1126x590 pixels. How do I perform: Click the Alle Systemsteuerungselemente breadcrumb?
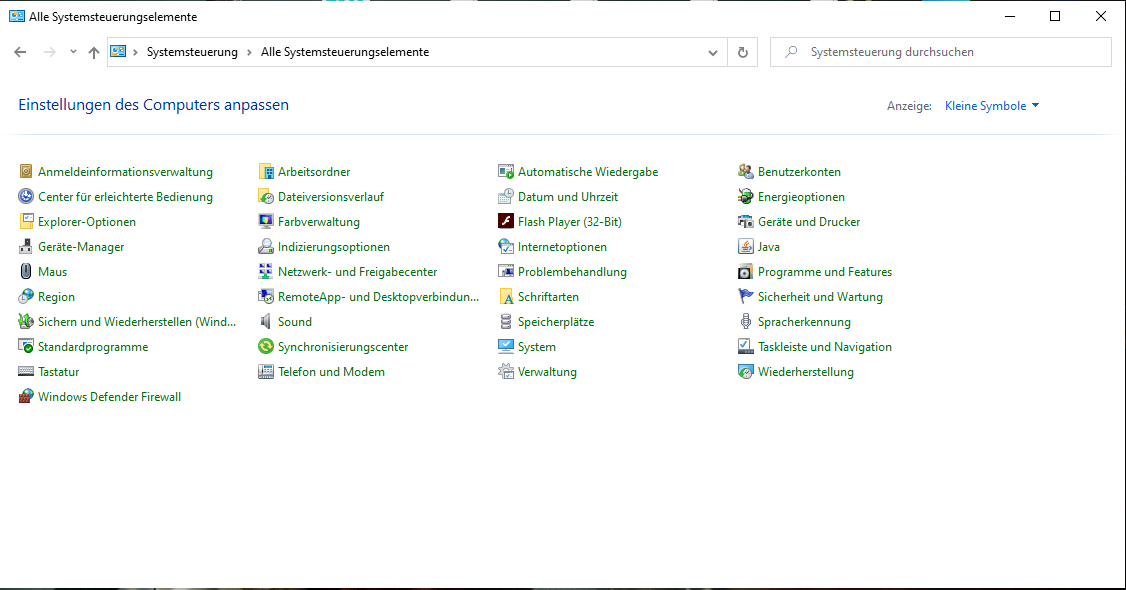tap(345, 52)
